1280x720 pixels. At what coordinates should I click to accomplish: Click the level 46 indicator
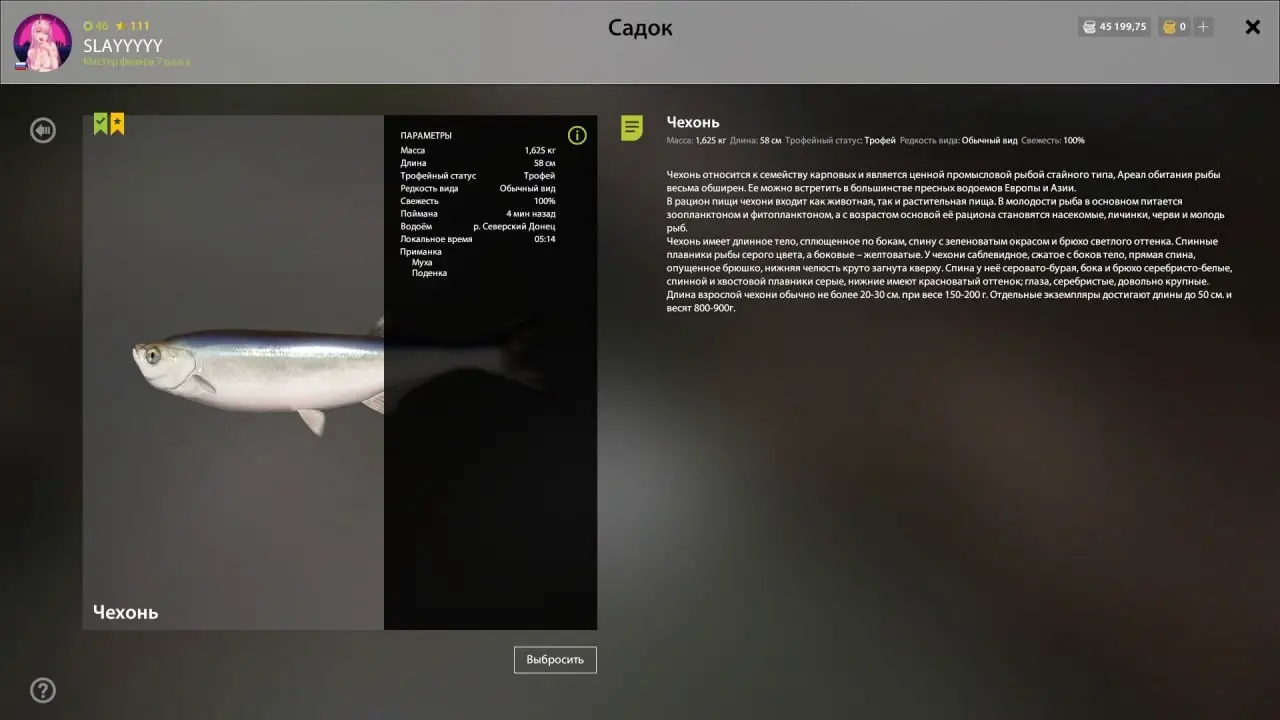point(96,25)
